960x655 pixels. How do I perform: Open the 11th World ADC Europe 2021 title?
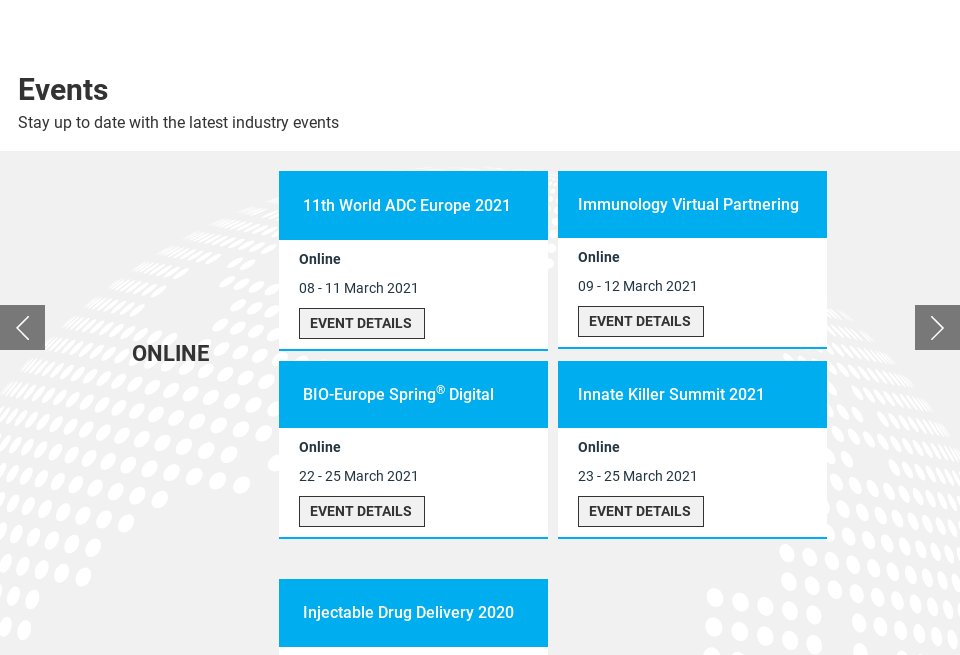coord(407,206)
